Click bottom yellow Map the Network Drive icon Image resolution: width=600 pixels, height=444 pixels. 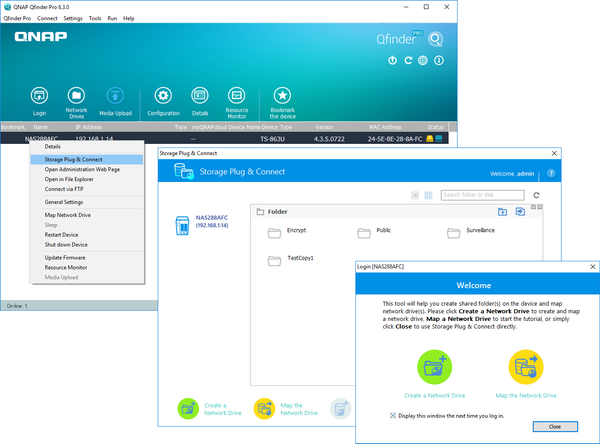coord(264,409)
